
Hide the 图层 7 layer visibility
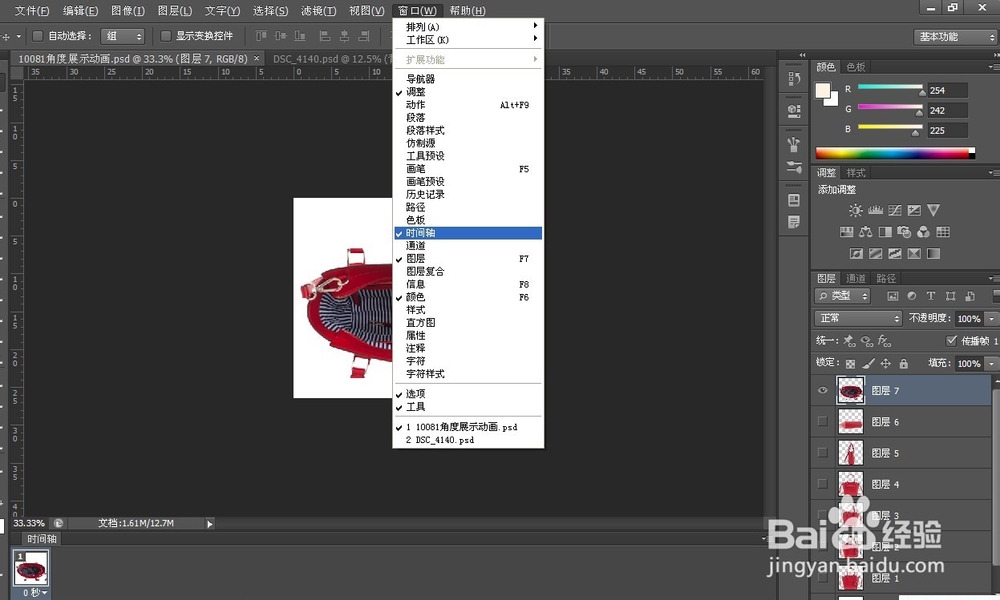pos(822,390)
